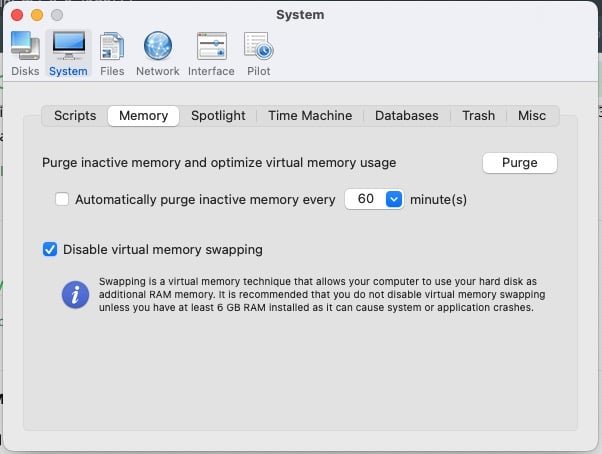This screenshot has width=602, height=454.
Task: Select the Memory tab
Action: pyautogui.click(x=144, y=116)
